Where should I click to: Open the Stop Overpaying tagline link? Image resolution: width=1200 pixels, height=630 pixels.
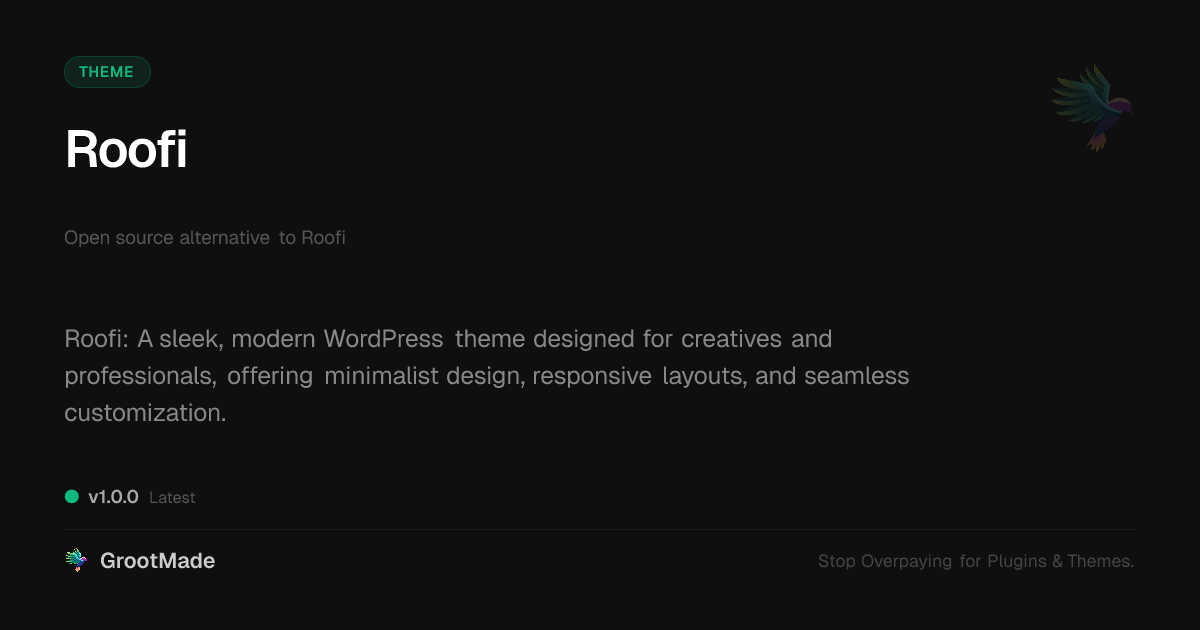pyautogui.click(x=976, y=561)
